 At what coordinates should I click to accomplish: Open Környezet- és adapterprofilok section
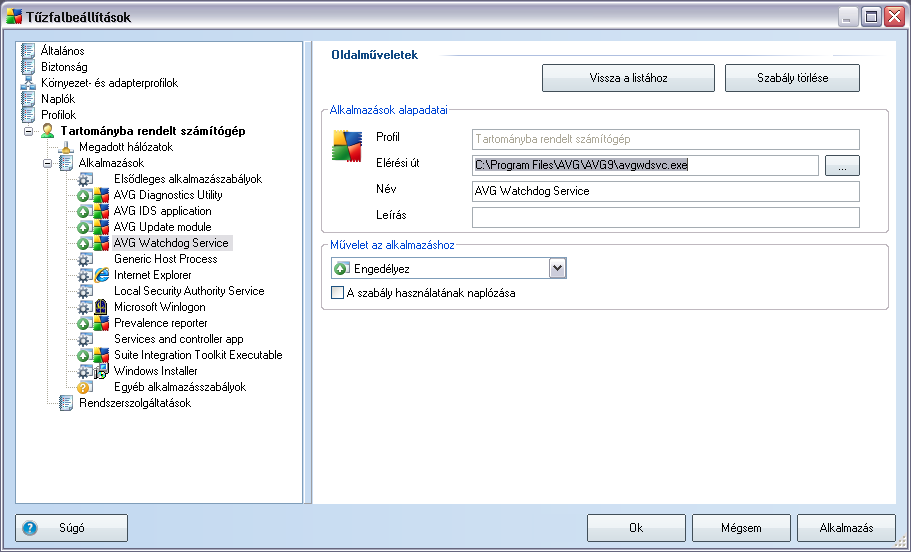tap(109, 83)
